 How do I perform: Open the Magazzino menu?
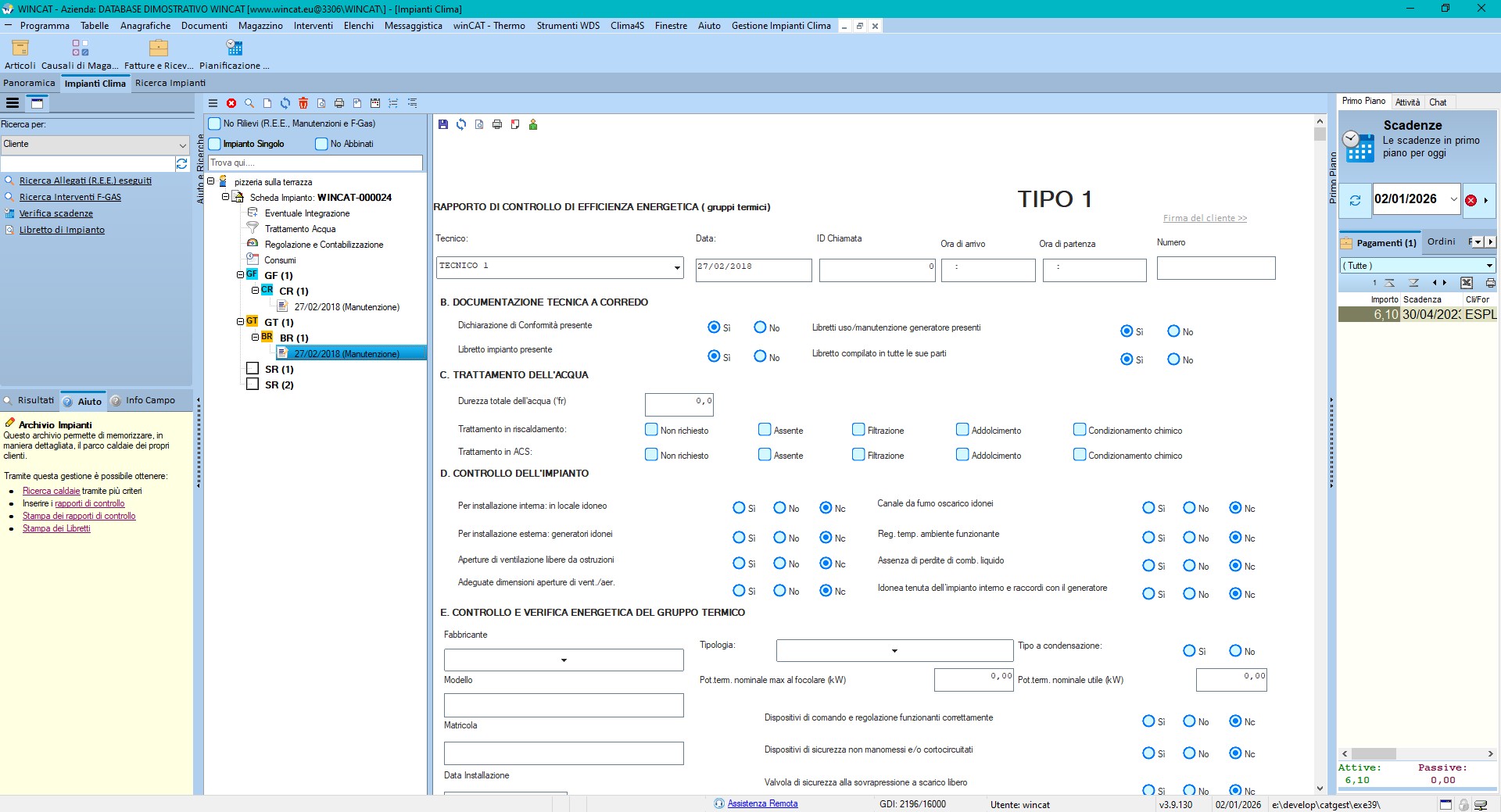click(260, 26)
